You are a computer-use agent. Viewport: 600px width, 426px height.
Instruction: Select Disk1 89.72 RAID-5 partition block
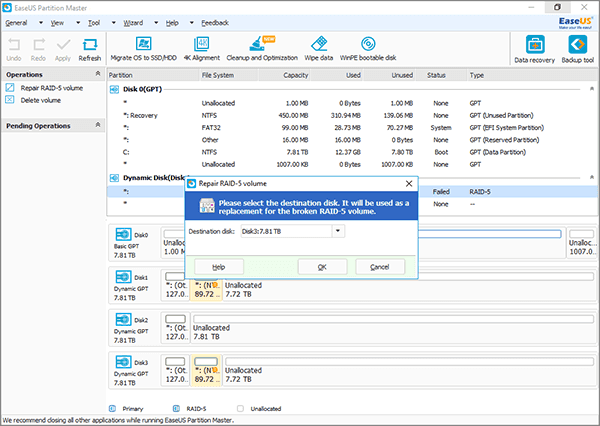tap(207, 290)
